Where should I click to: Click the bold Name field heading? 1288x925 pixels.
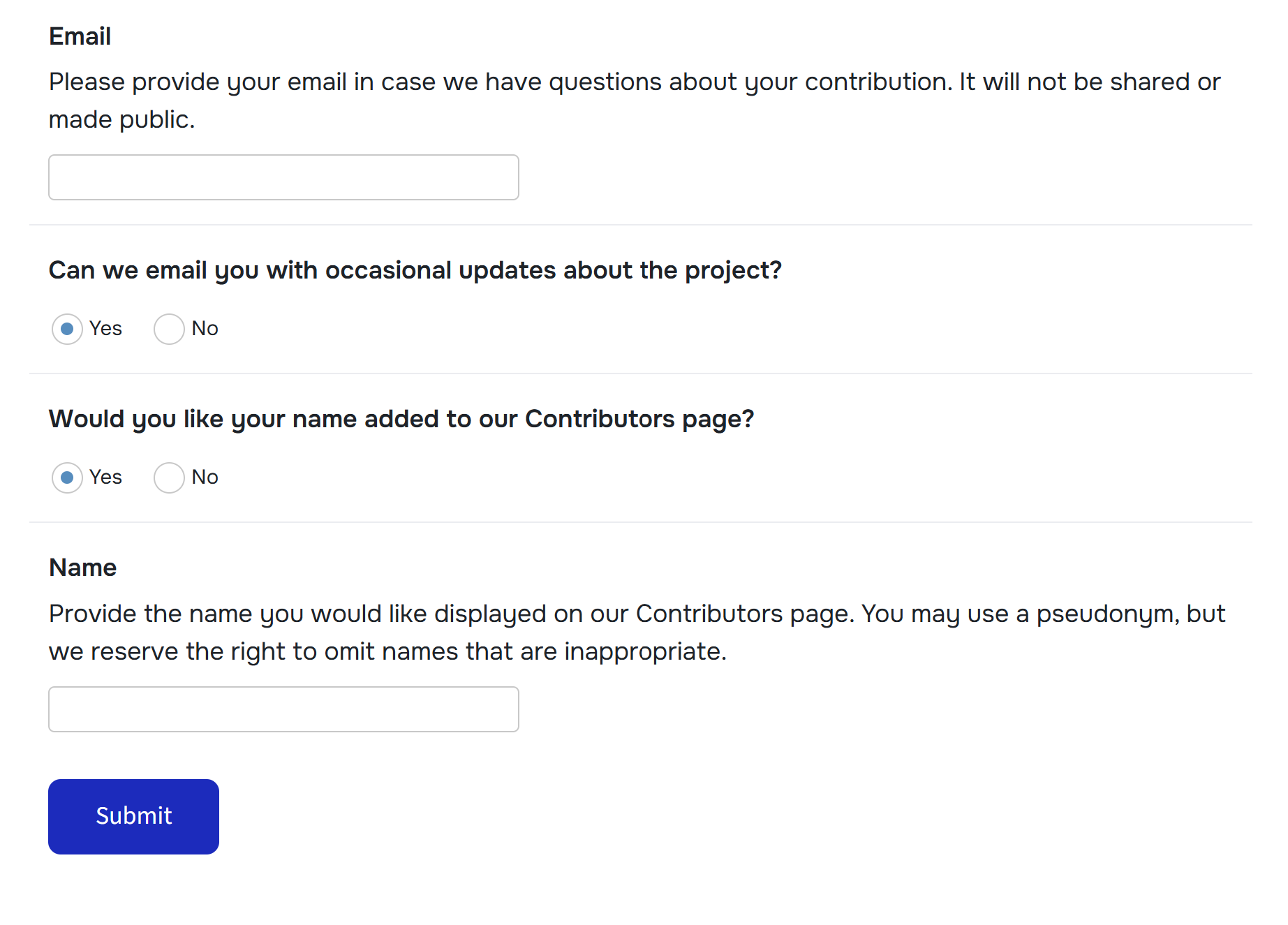pos(82,568)
